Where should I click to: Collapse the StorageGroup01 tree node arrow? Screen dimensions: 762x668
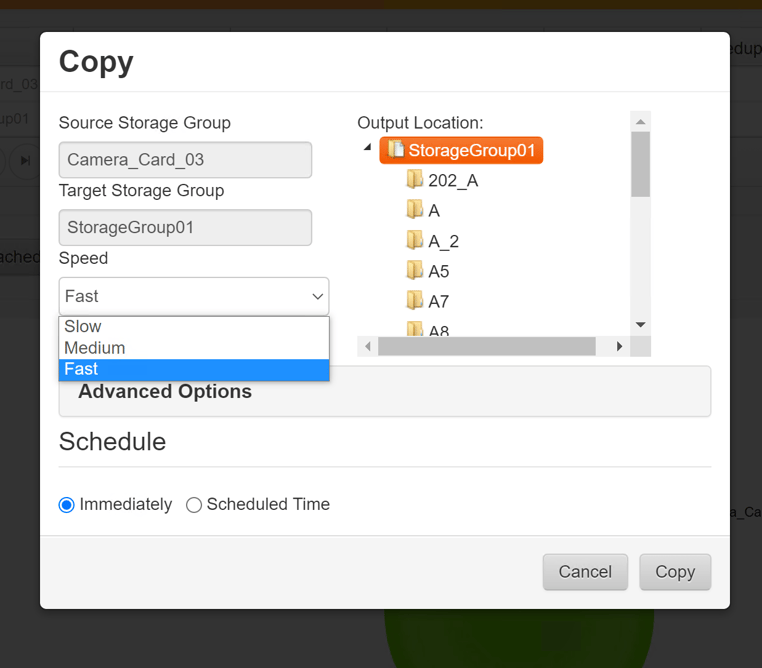367,148
